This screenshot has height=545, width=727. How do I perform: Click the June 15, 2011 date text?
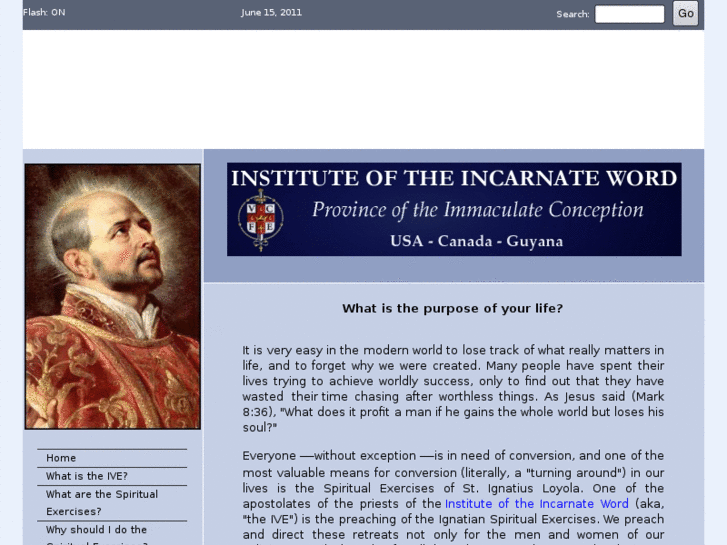coord(271,13)
